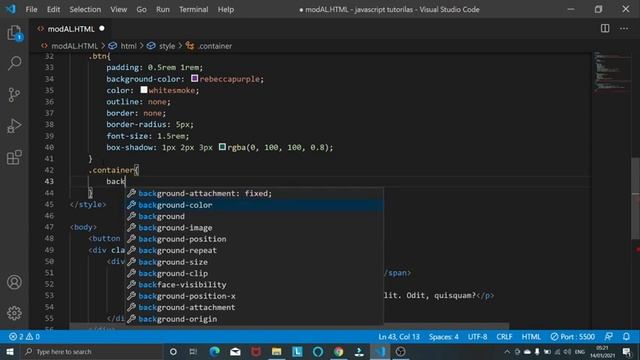Click the rebeccapurple color swatch
The image size is (640, 360).
(x=195, y=78)
